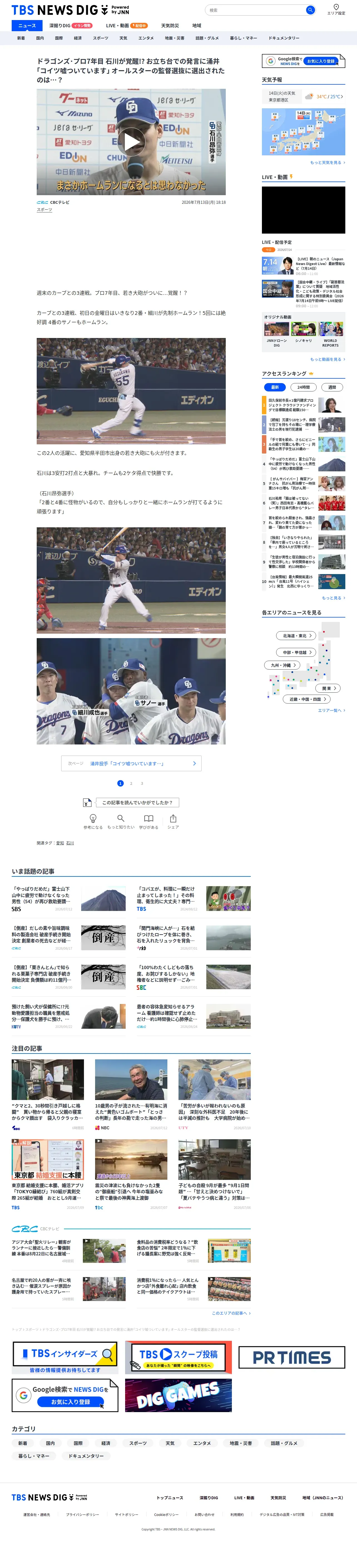357x1568 pixels.
Task: Click the TBS NEWS DIG header logo
Action: pos(70,10)
